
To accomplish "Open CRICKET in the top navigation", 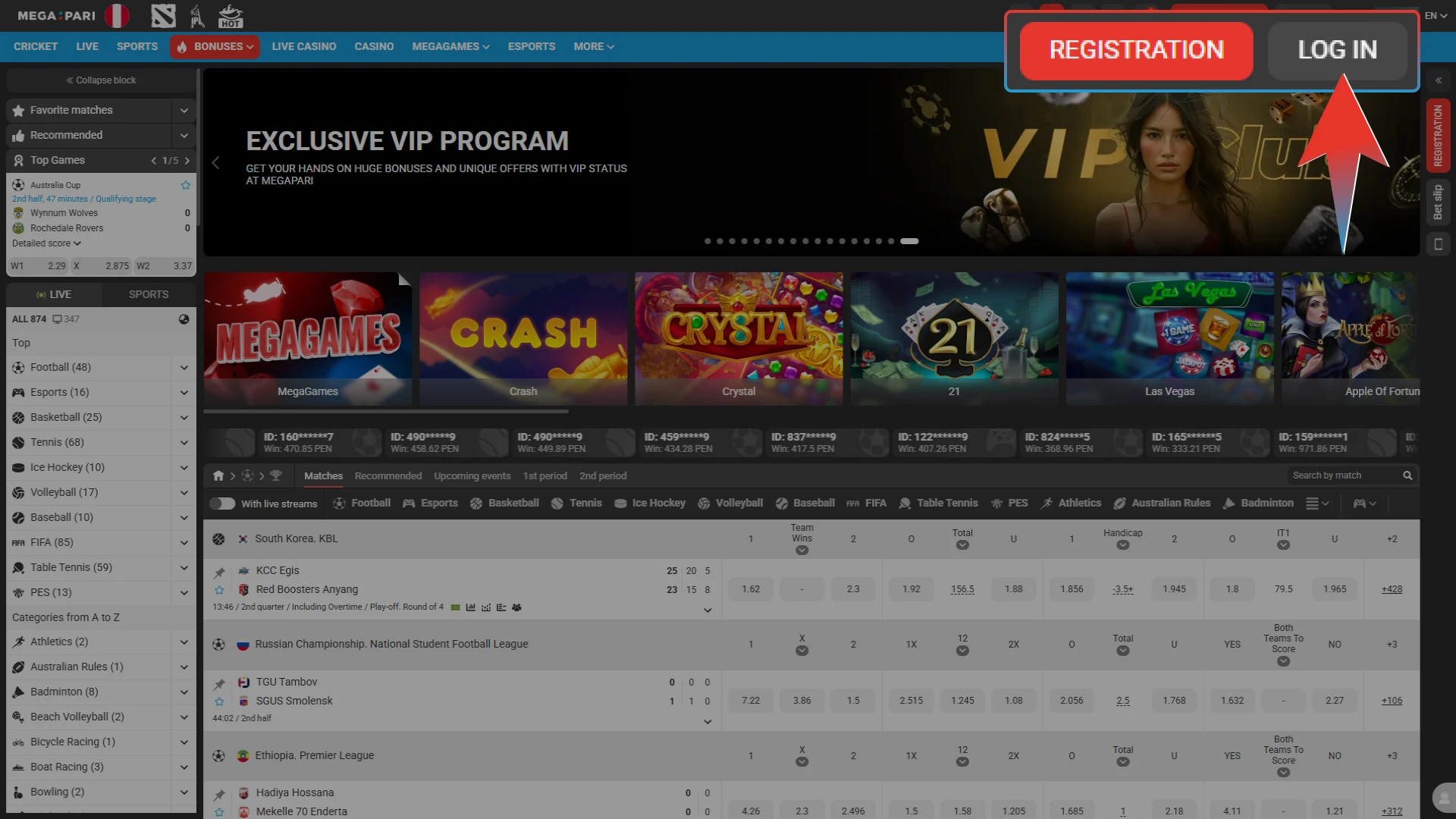I will [36, 47].
